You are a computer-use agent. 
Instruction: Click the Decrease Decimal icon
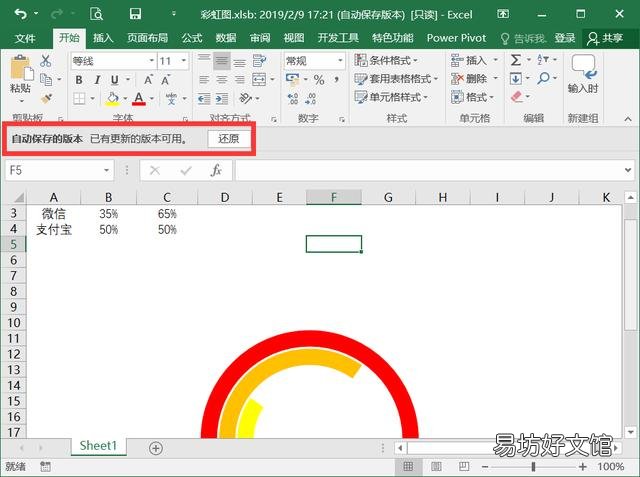pos(310,98)
